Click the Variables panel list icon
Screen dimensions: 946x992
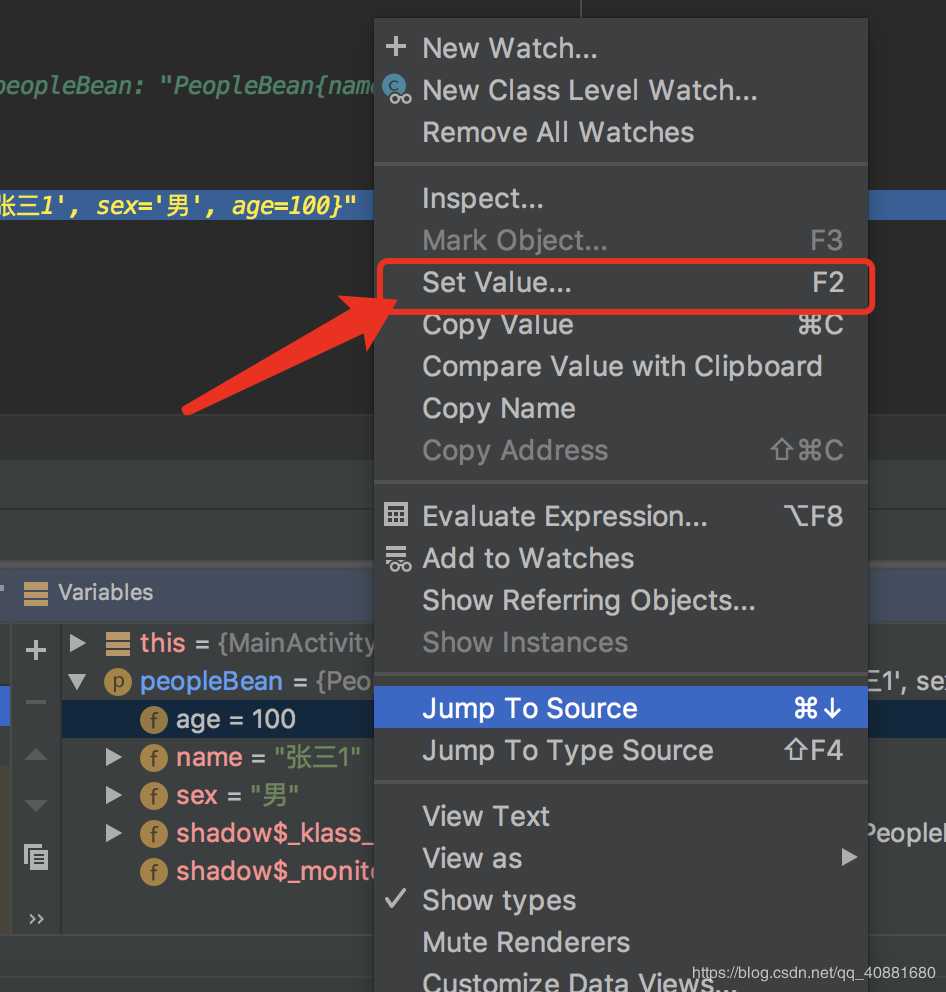click(35, 593)
